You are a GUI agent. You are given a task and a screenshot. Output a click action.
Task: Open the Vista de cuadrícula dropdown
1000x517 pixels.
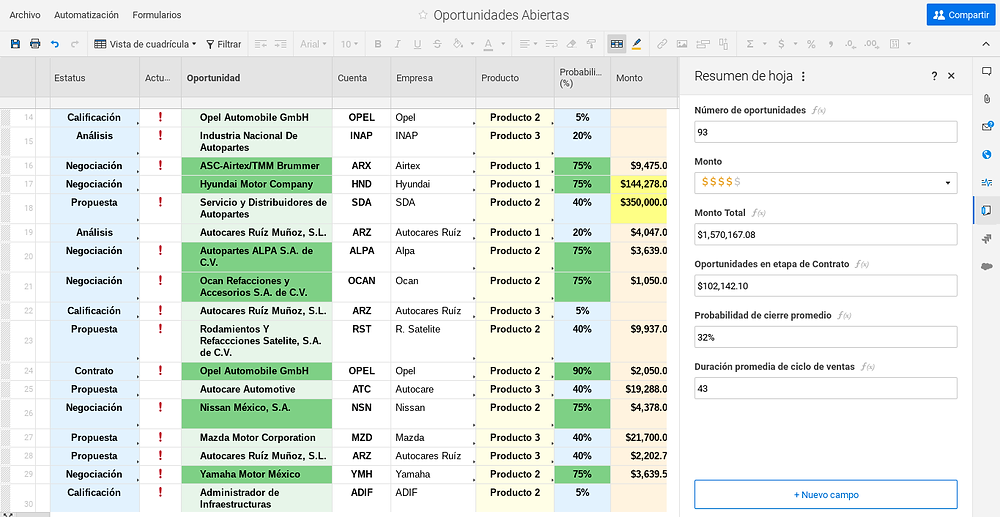(x=145, y=44)
